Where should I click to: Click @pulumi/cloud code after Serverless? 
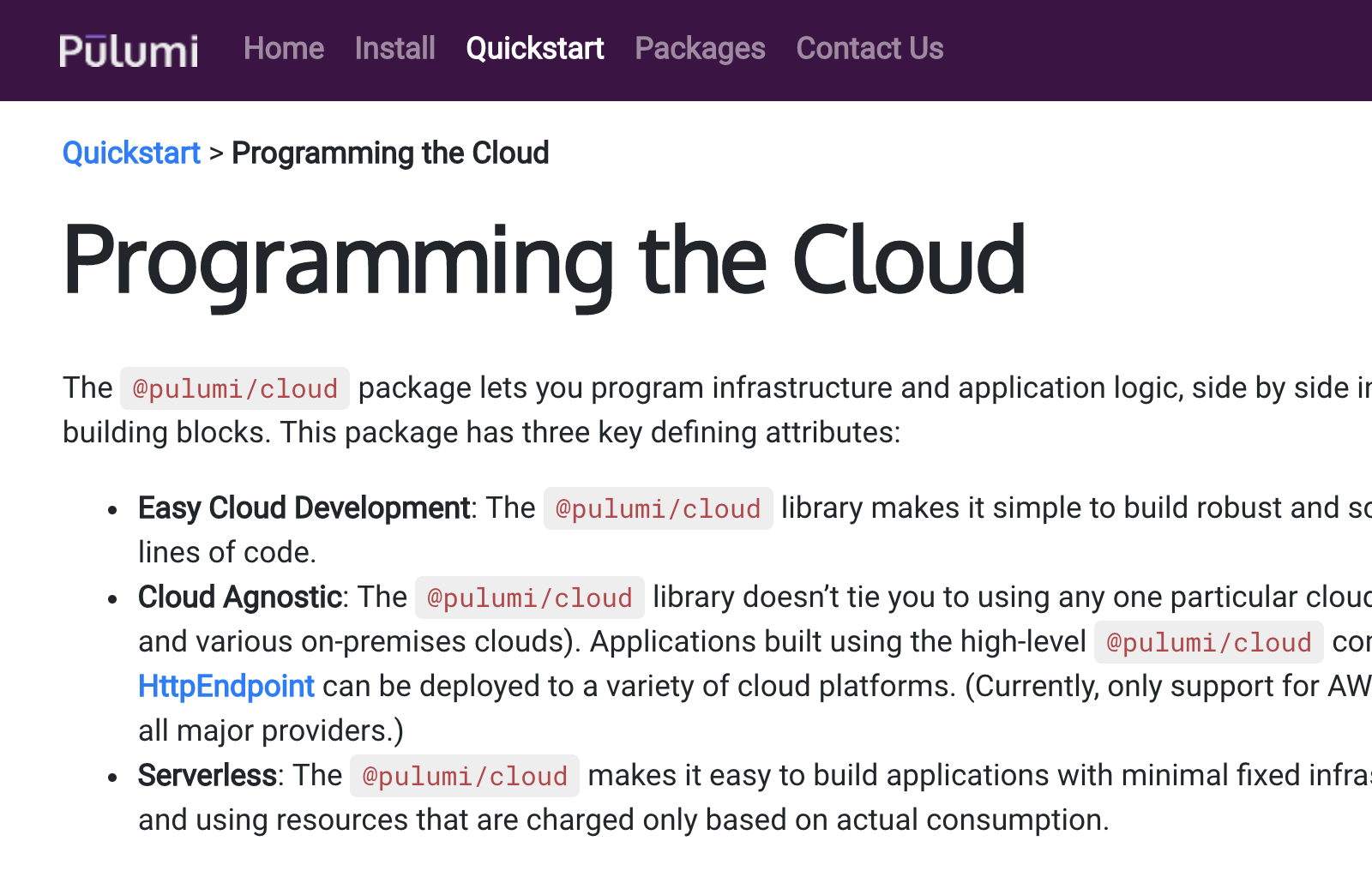pyautogui.click(x=465, y=776)
